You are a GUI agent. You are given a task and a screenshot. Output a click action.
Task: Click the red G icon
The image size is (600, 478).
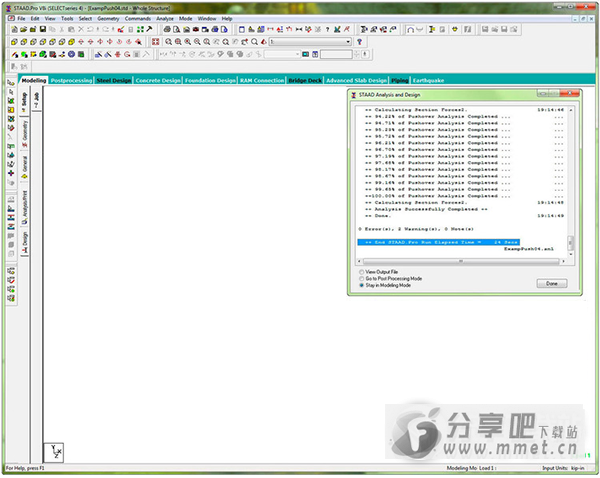click(127, 54)
